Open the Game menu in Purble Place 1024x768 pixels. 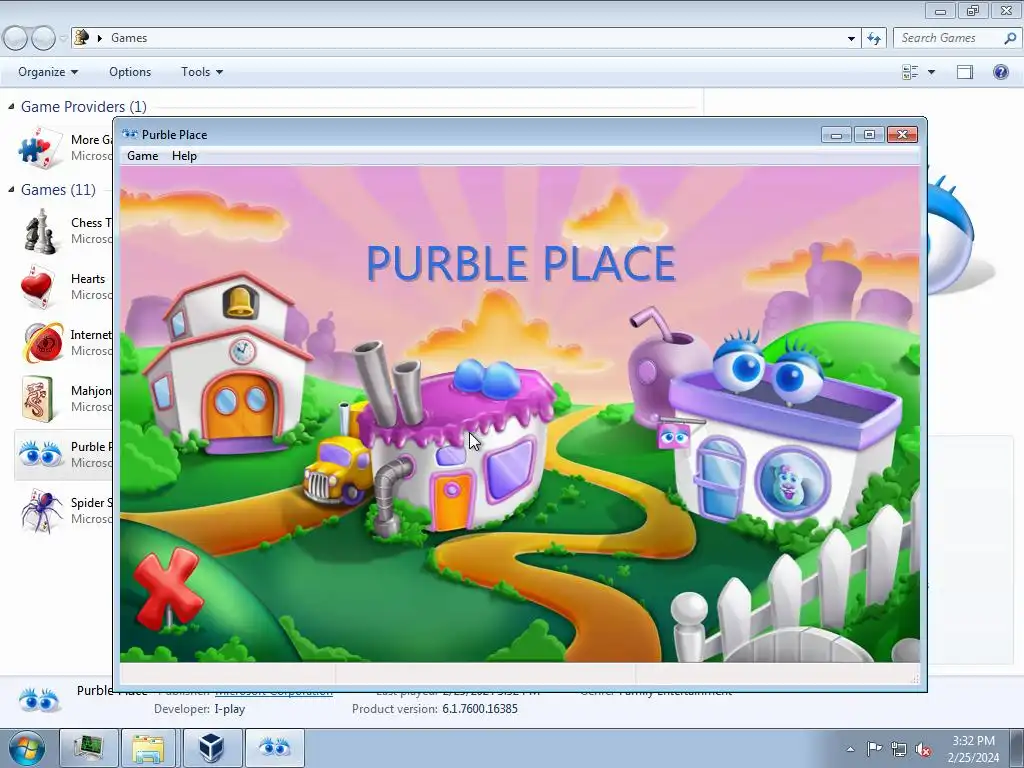pyautogui.click(x=142, y=156)
